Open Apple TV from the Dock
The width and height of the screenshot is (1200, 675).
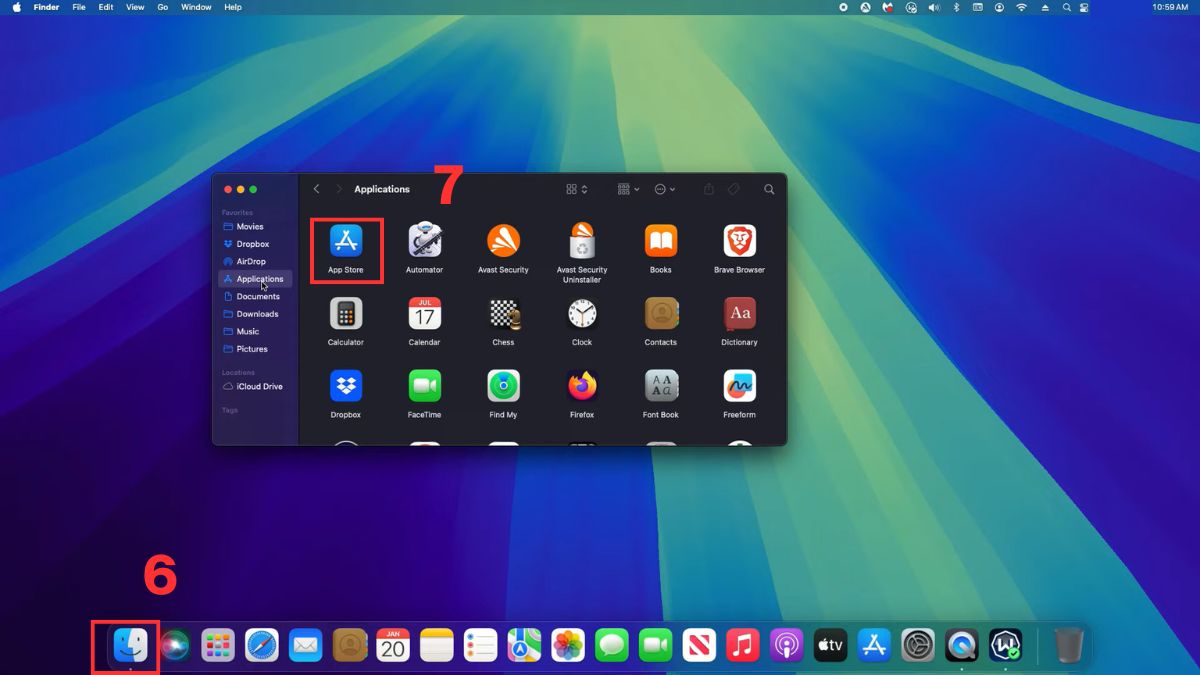click(831, 645)
